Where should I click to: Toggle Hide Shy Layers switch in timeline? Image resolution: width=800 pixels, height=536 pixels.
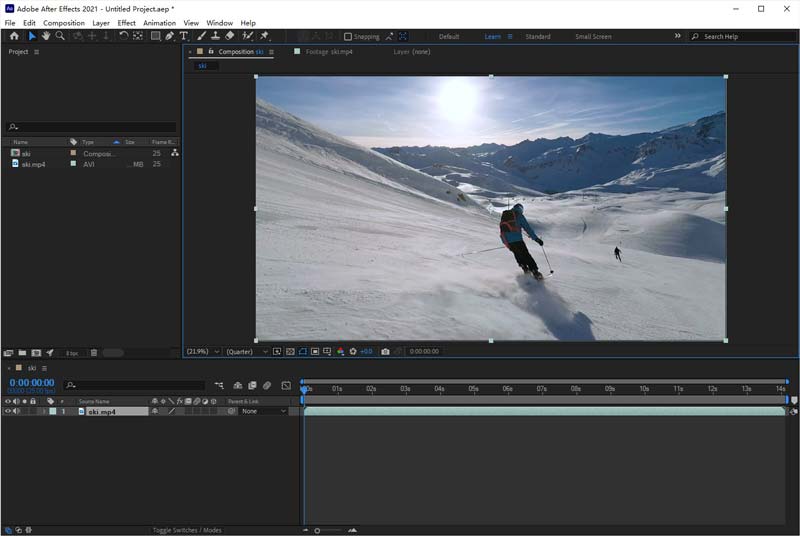click(238, 386)
